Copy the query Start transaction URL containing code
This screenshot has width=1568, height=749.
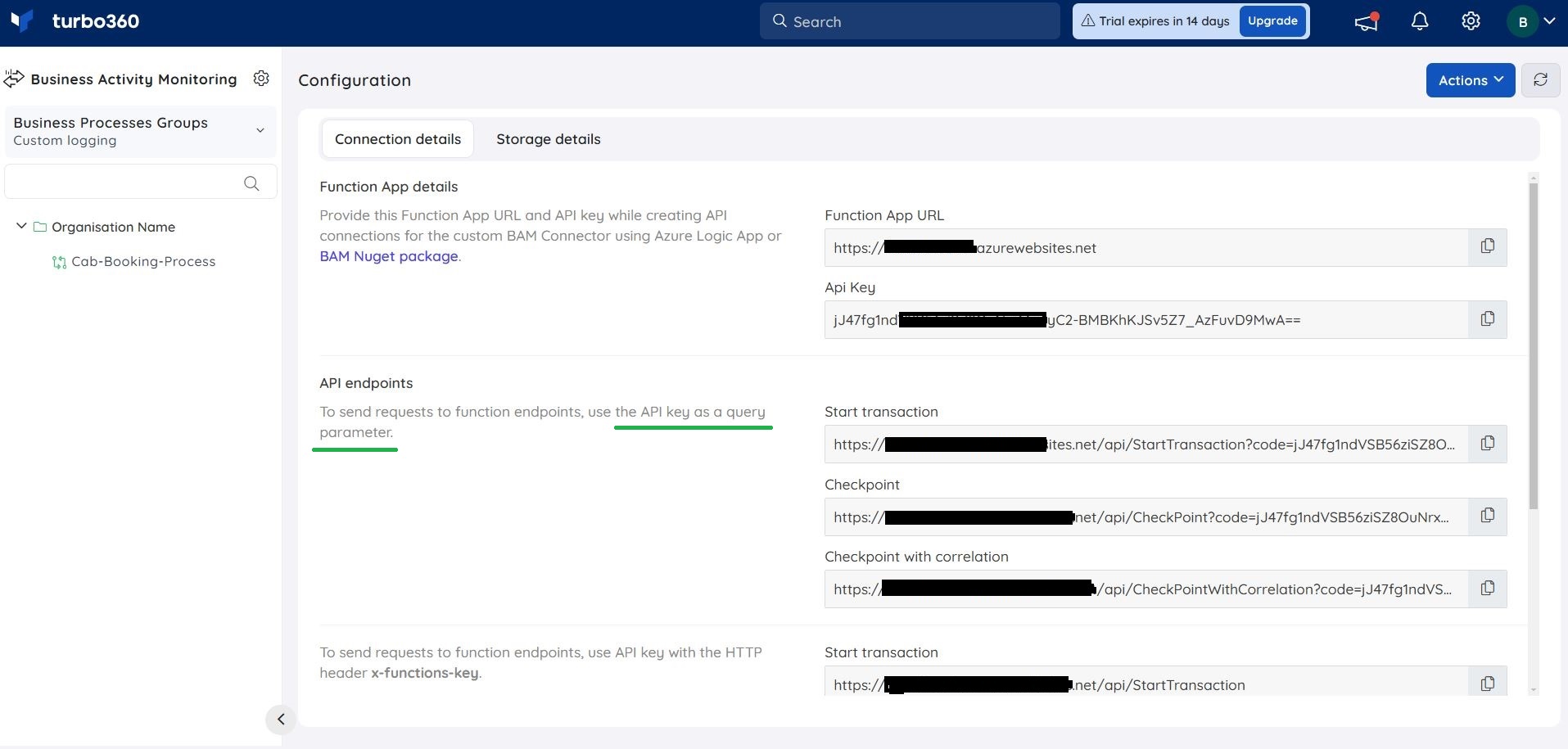click(1487, 444)
